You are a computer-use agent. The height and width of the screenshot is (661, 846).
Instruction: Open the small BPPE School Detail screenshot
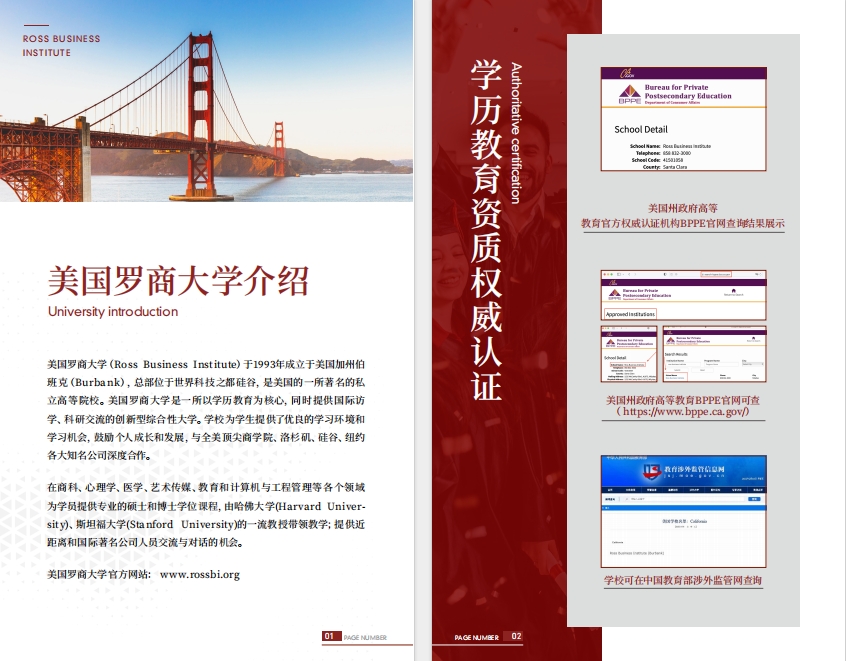click(x=629, y=354)
